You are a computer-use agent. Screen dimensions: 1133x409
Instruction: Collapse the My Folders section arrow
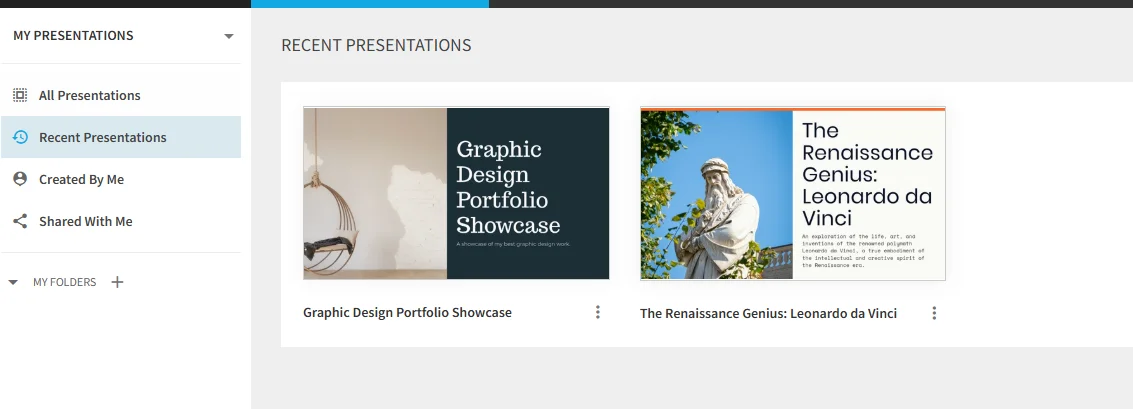[x=13, y=283]
